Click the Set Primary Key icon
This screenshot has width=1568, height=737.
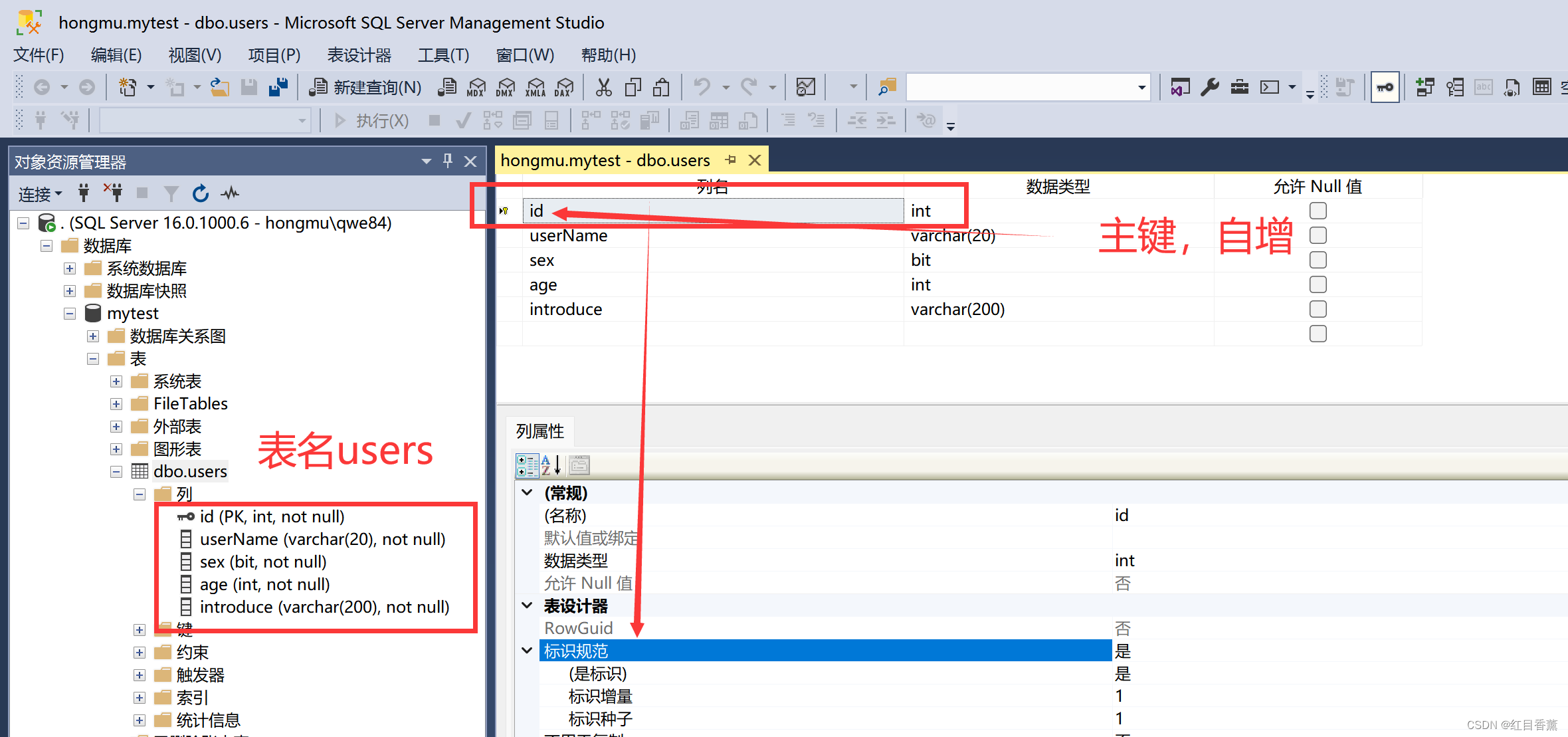[x=1385, y=87]
